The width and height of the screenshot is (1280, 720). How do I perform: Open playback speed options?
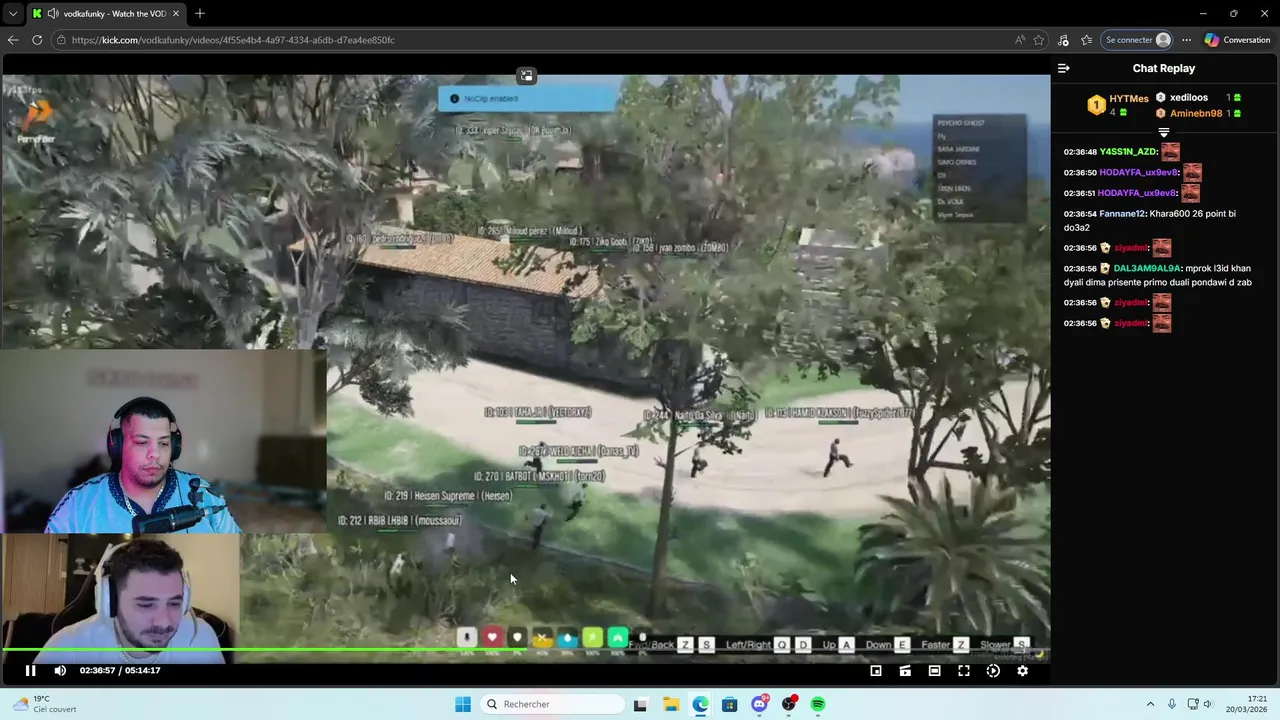pyautogui.click(x=993, y=671)
